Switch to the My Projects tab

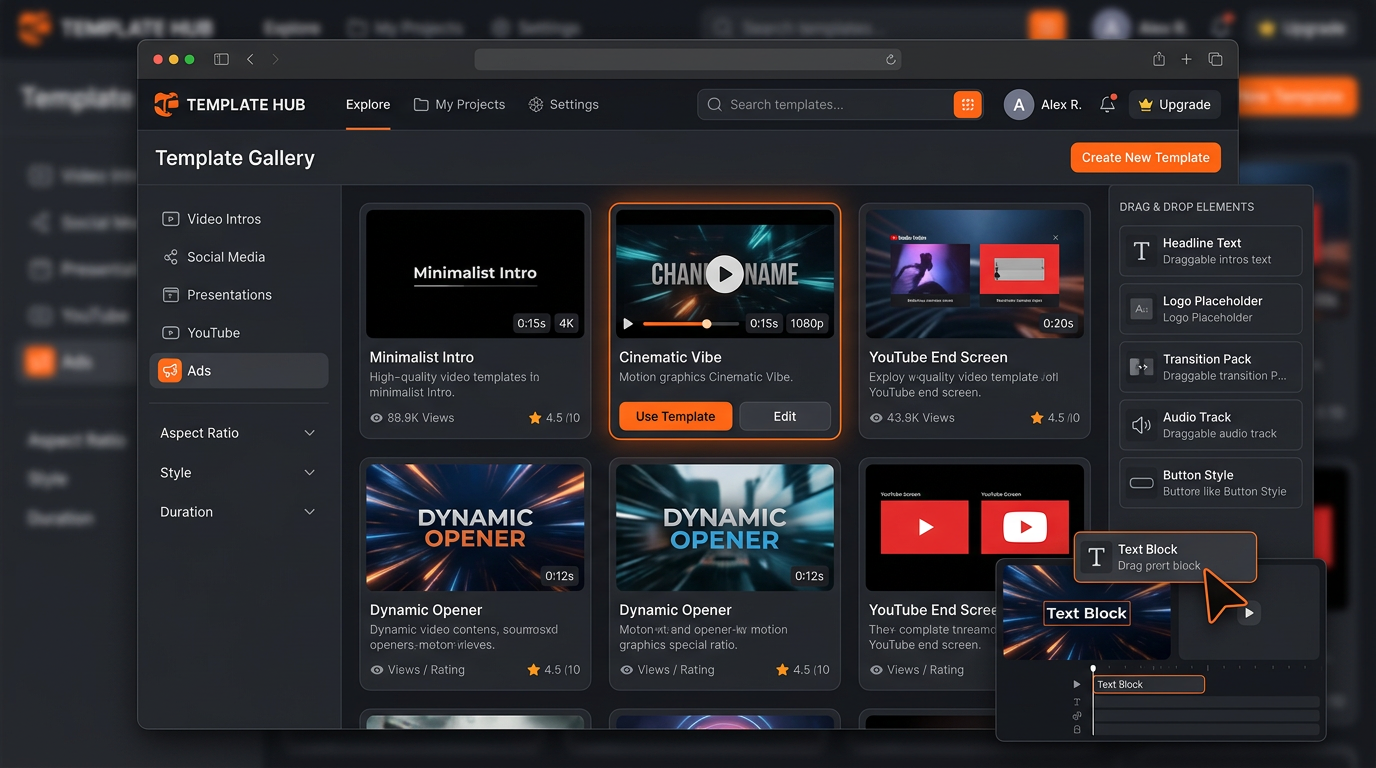coord(459,104)
